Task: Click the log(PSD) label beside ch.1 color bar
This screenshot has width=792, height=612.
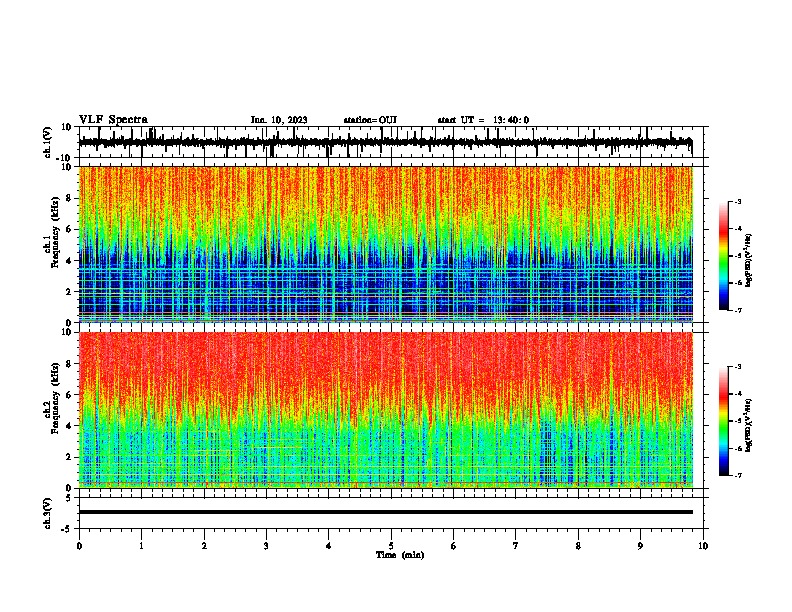Action: (749, 260)
